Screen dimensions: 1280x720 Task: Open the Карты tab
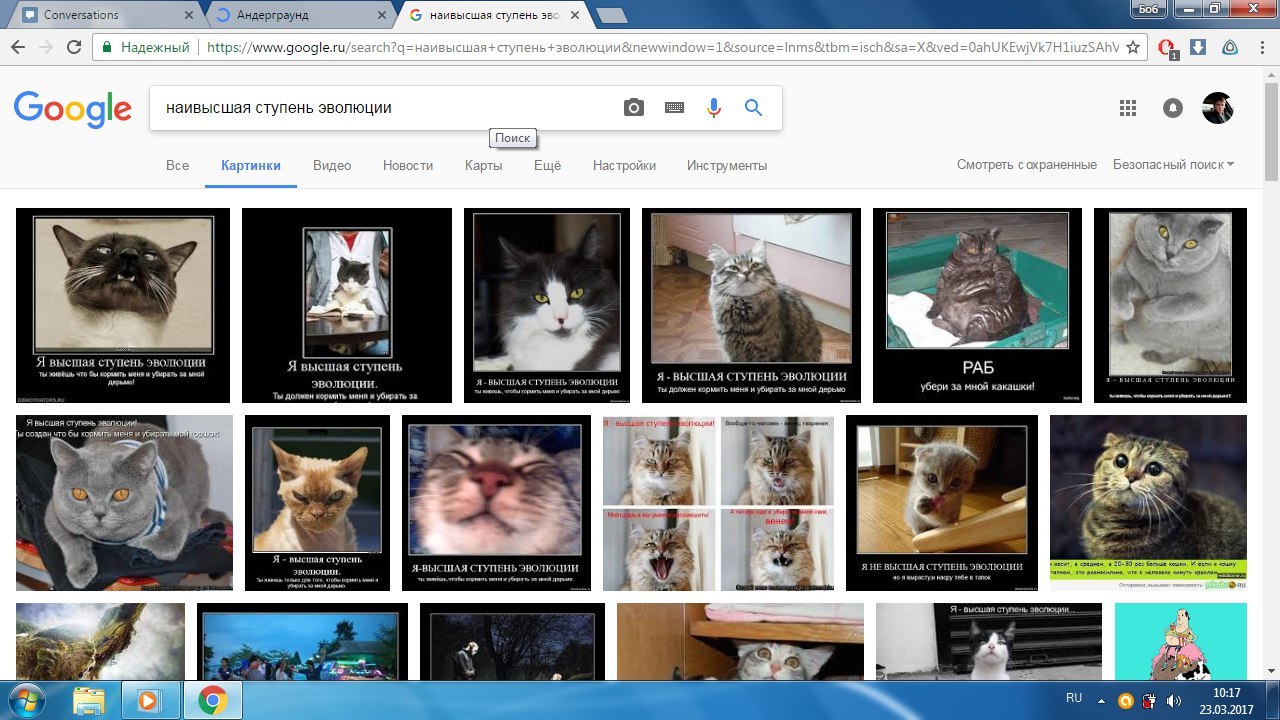tap(483, 165)
